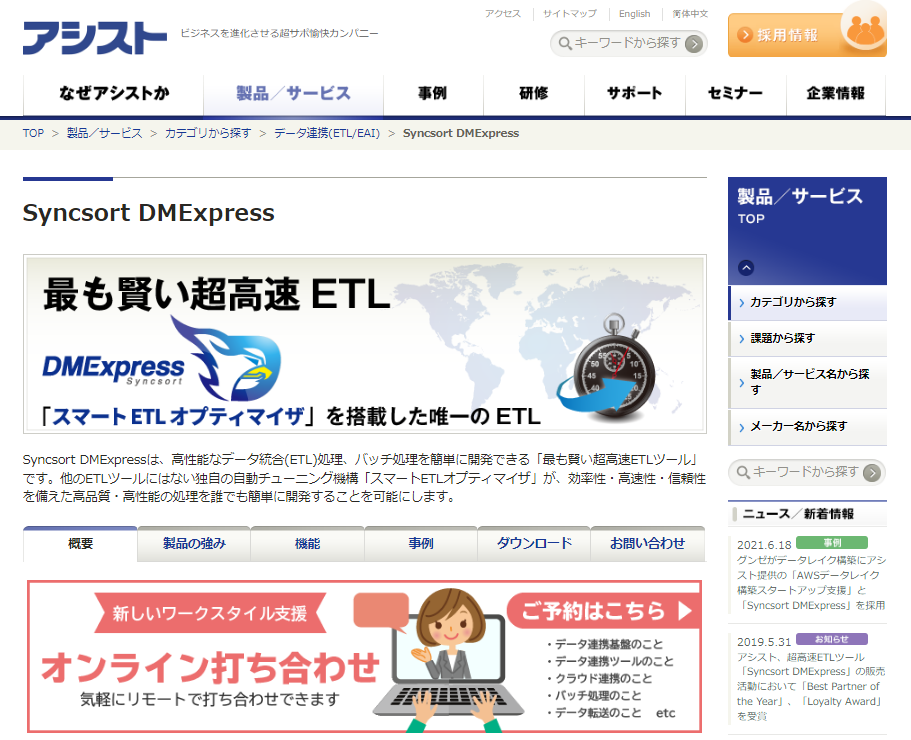Go to 製品/サービス breadcrumb
This screenshot has width=911, height=740.
105,134
